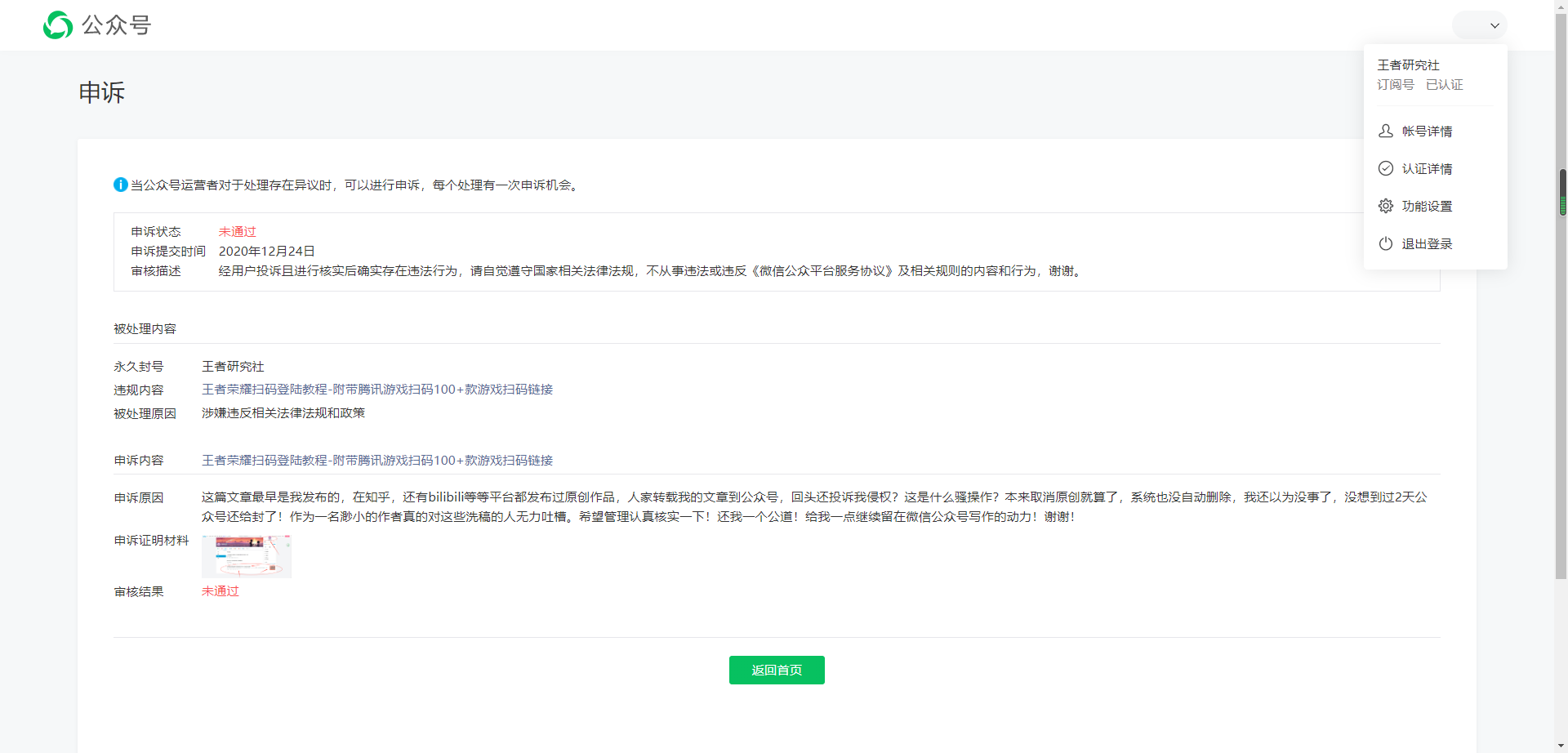The image size is (1568, 753).
Task: Click the 申诉提交时间 label
Action: click(168, 252)
